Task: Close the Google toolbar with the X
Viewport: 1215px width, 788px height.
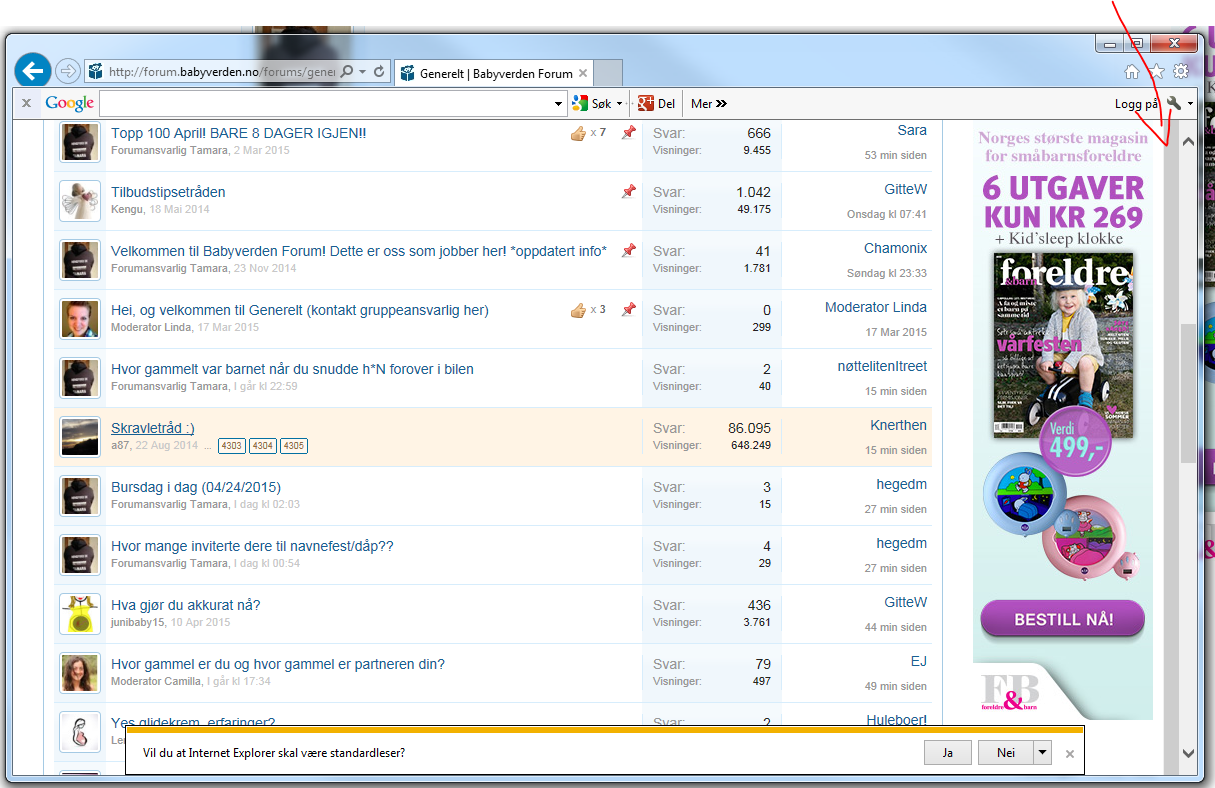Action: 27,103
